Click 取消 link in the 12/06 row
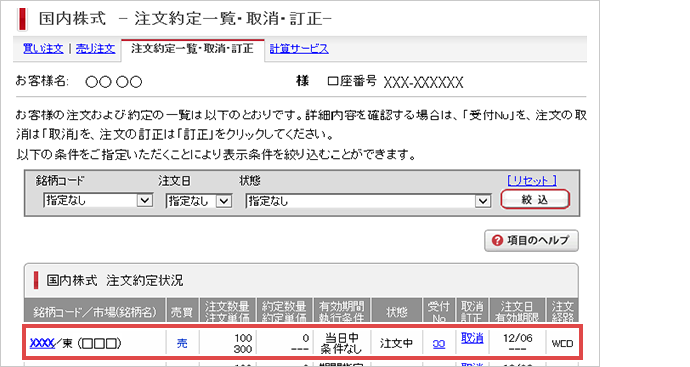This screenshot has width=690, height=367. pos(472,338)
